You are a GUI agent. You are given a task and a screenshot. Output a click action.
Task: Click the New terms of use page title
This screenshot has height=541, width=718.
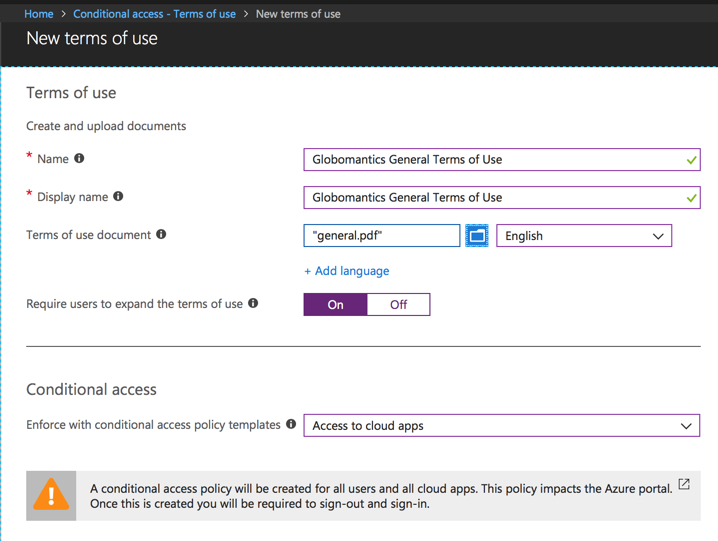click(x=92, y=38)
